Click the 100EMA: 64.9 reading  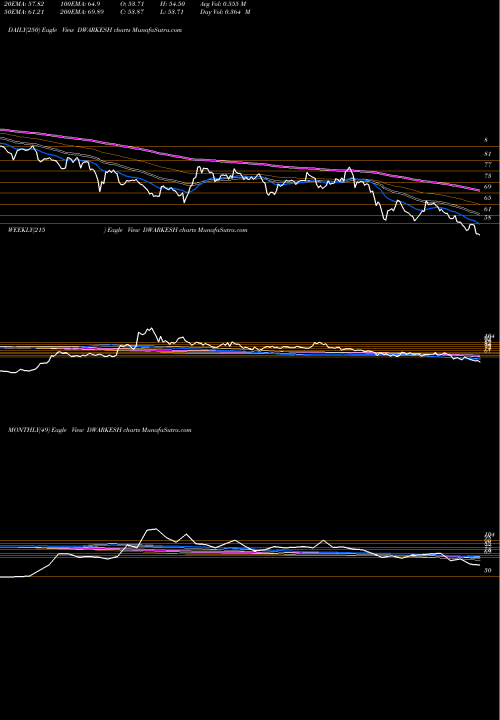[x=81, y=3]
